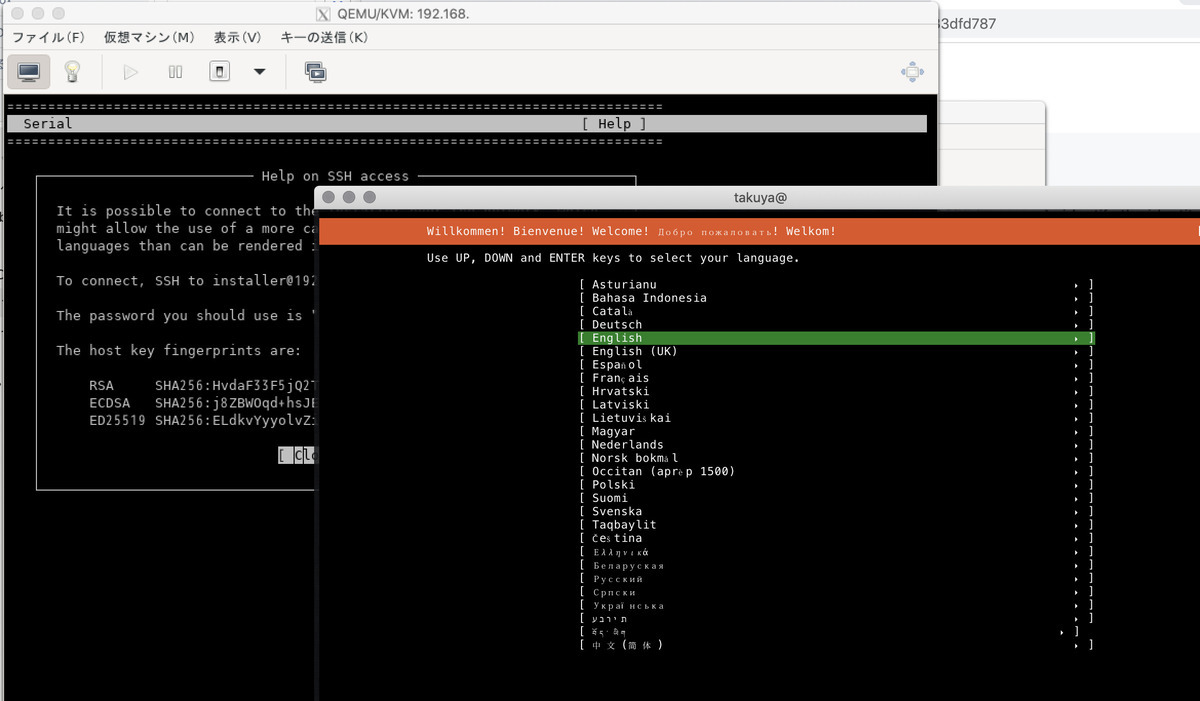Select Українська language entry

point(836,605)
